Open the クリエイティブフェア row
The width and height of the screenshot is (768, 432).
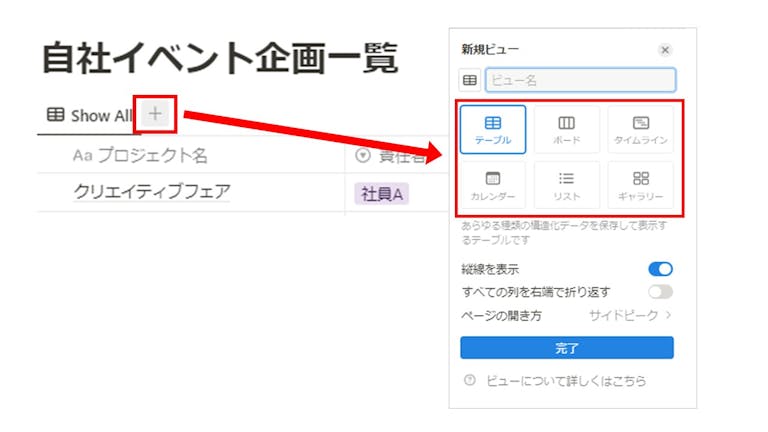pos(152,192)
